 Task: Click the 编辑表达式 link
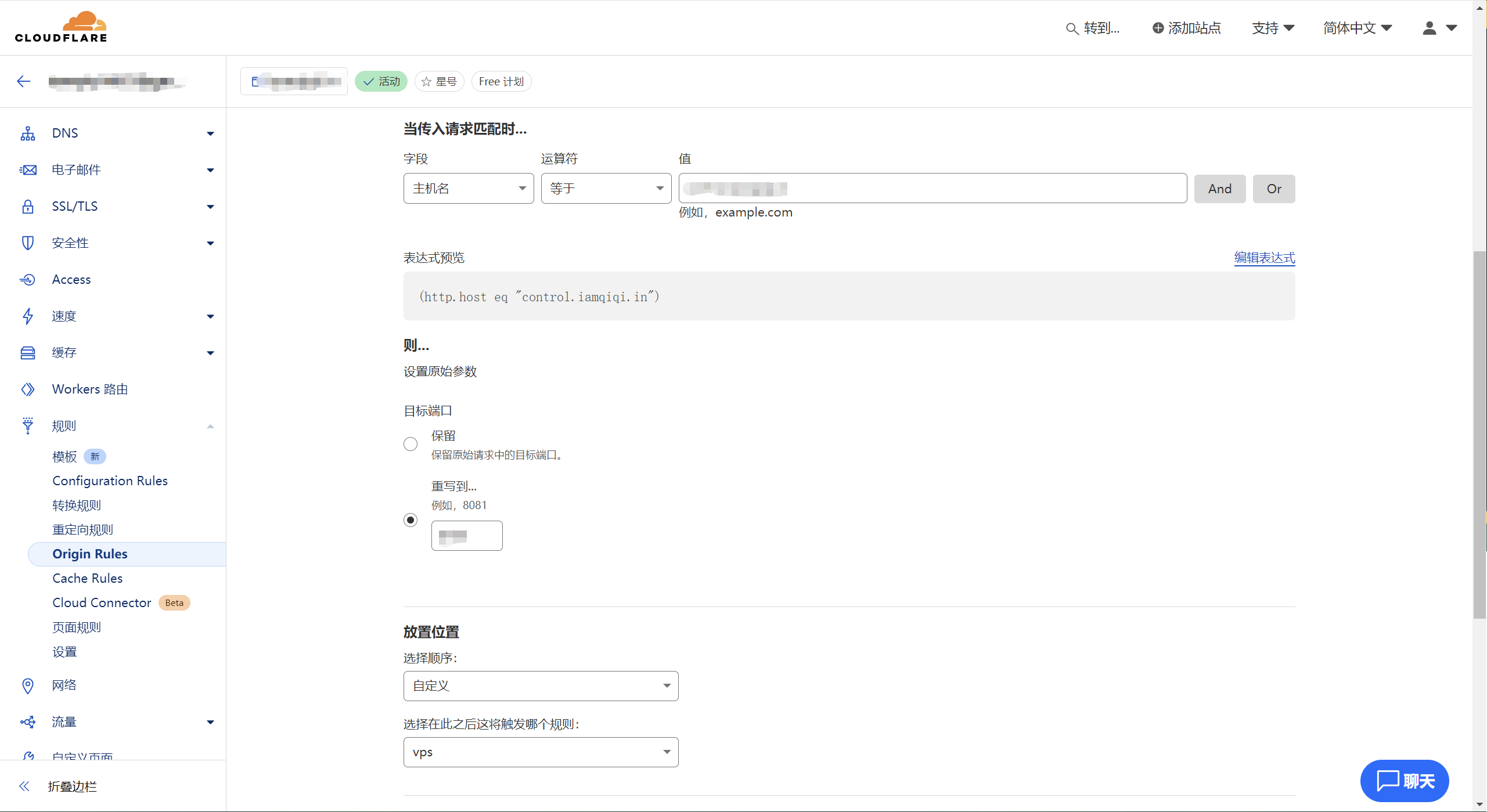click(1264, 258)
